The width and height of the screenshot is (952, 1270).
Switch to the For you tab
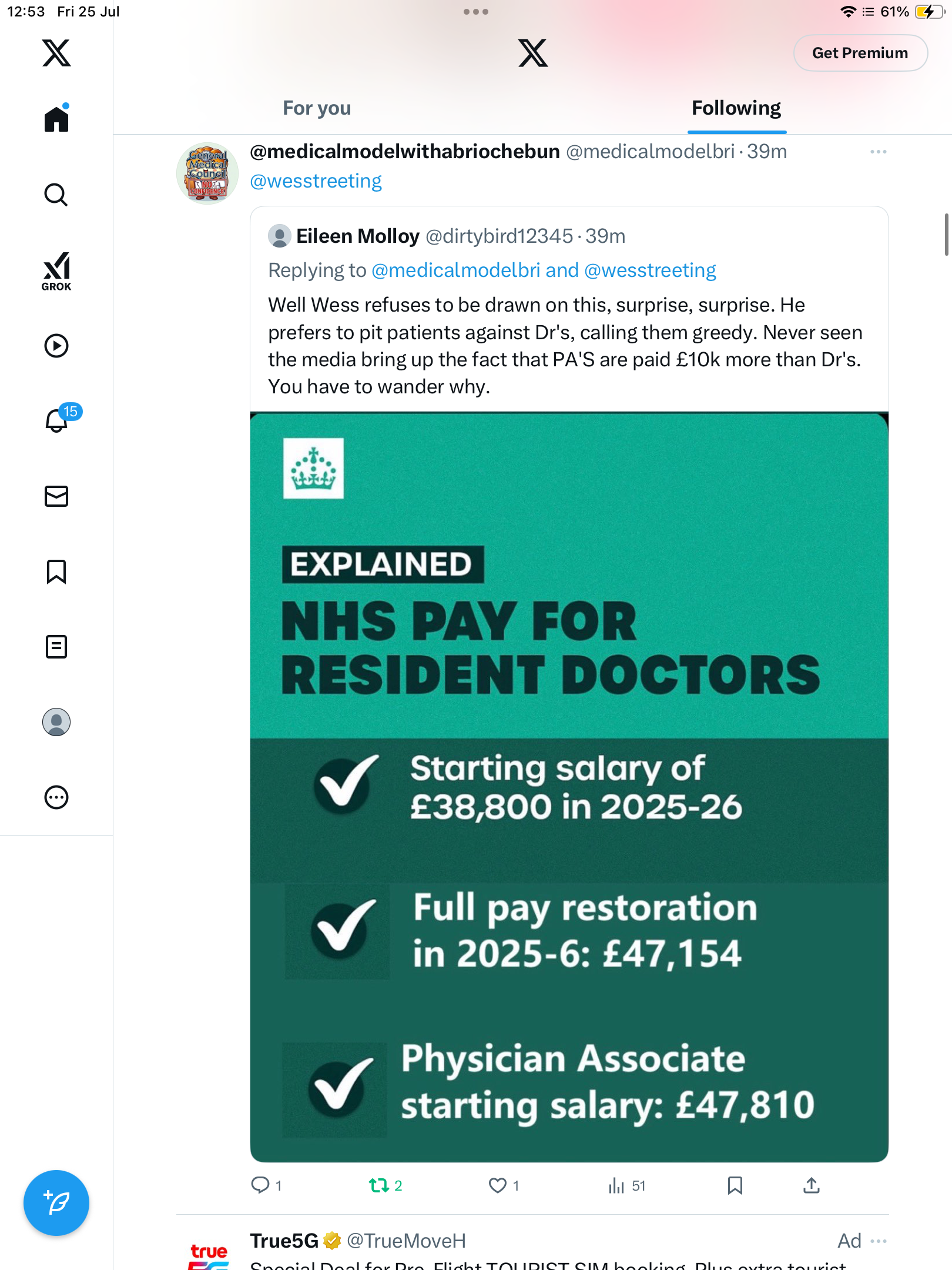(x=317, y=108)
